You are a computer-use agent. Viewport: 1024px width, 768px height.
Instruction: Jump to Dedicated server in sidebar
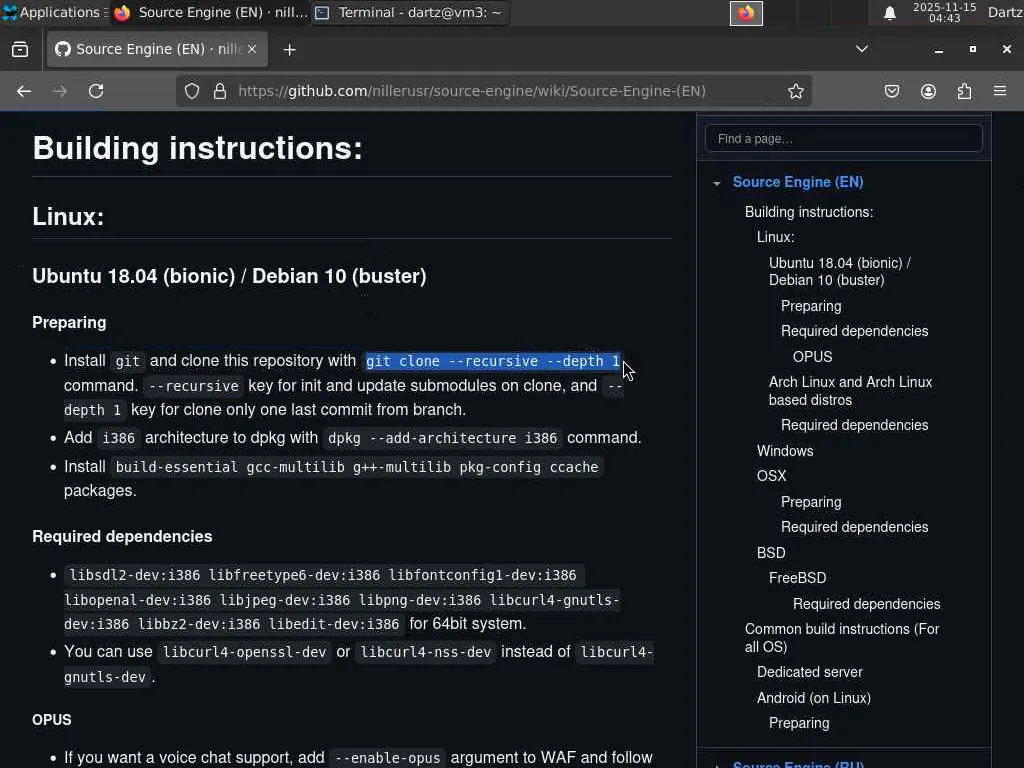[810, 672]
